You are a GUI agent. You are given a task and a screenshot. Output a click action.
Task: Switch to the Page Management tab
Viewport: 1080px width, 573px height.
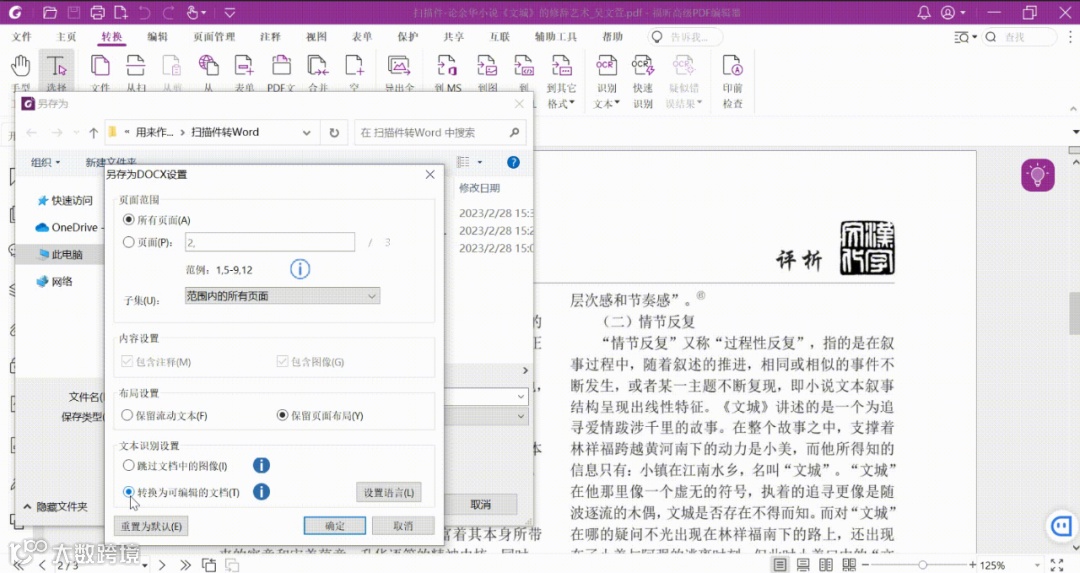(214, 37)
